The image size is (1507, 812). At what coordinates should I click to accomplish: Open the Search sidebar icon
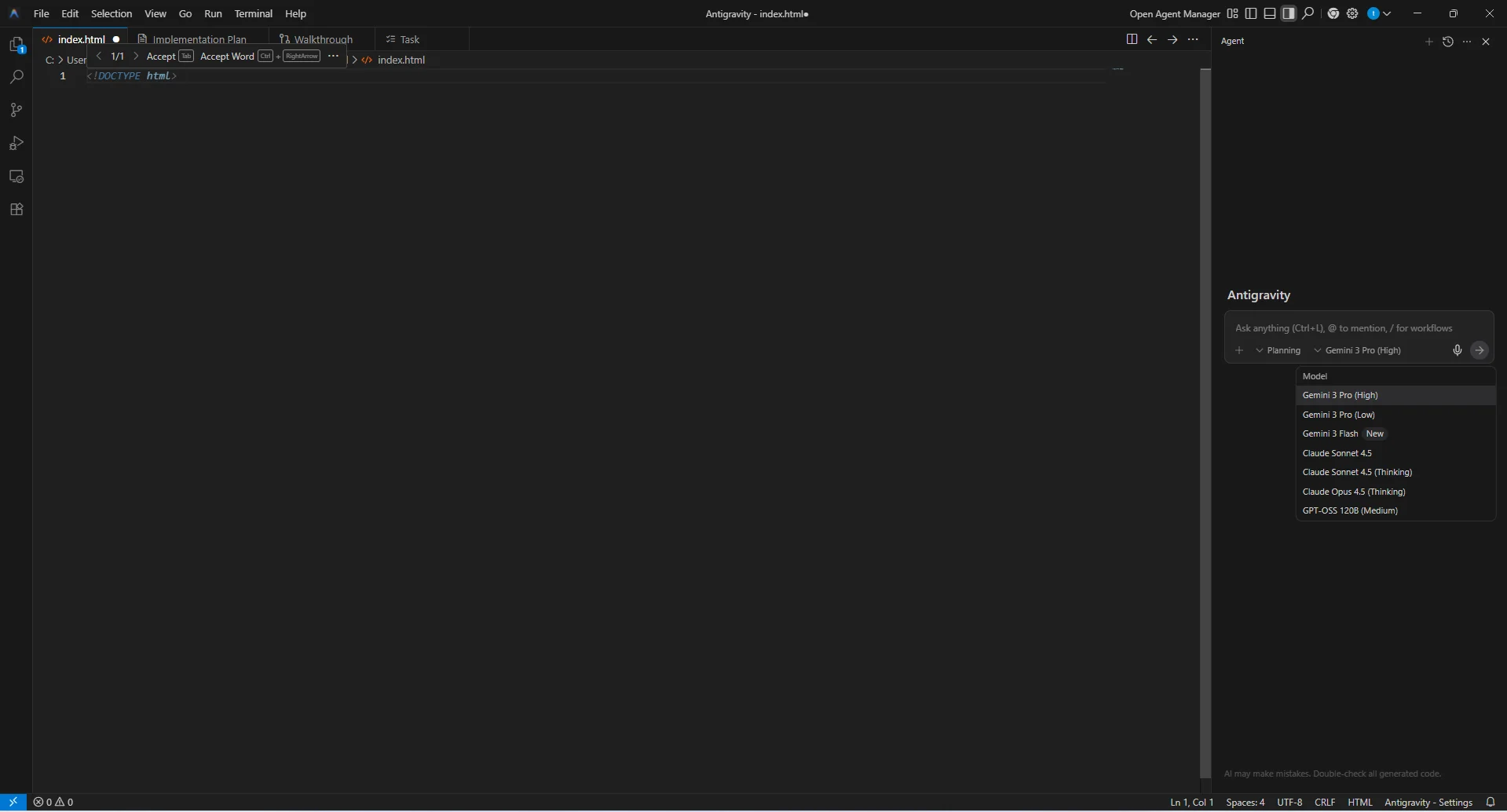pos(16,77)
